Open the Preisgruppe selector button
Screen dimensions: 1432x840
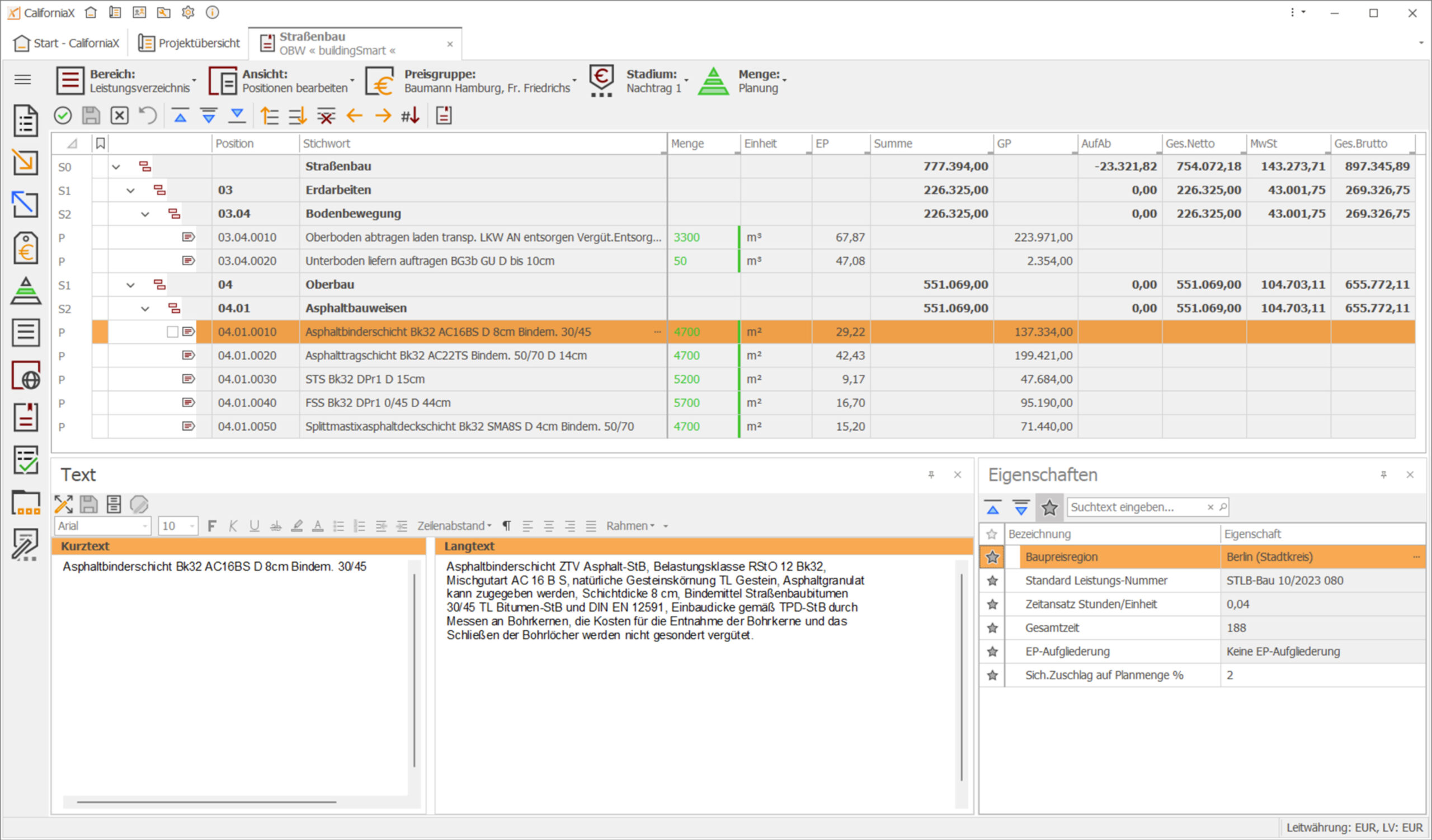pos(471,81)
